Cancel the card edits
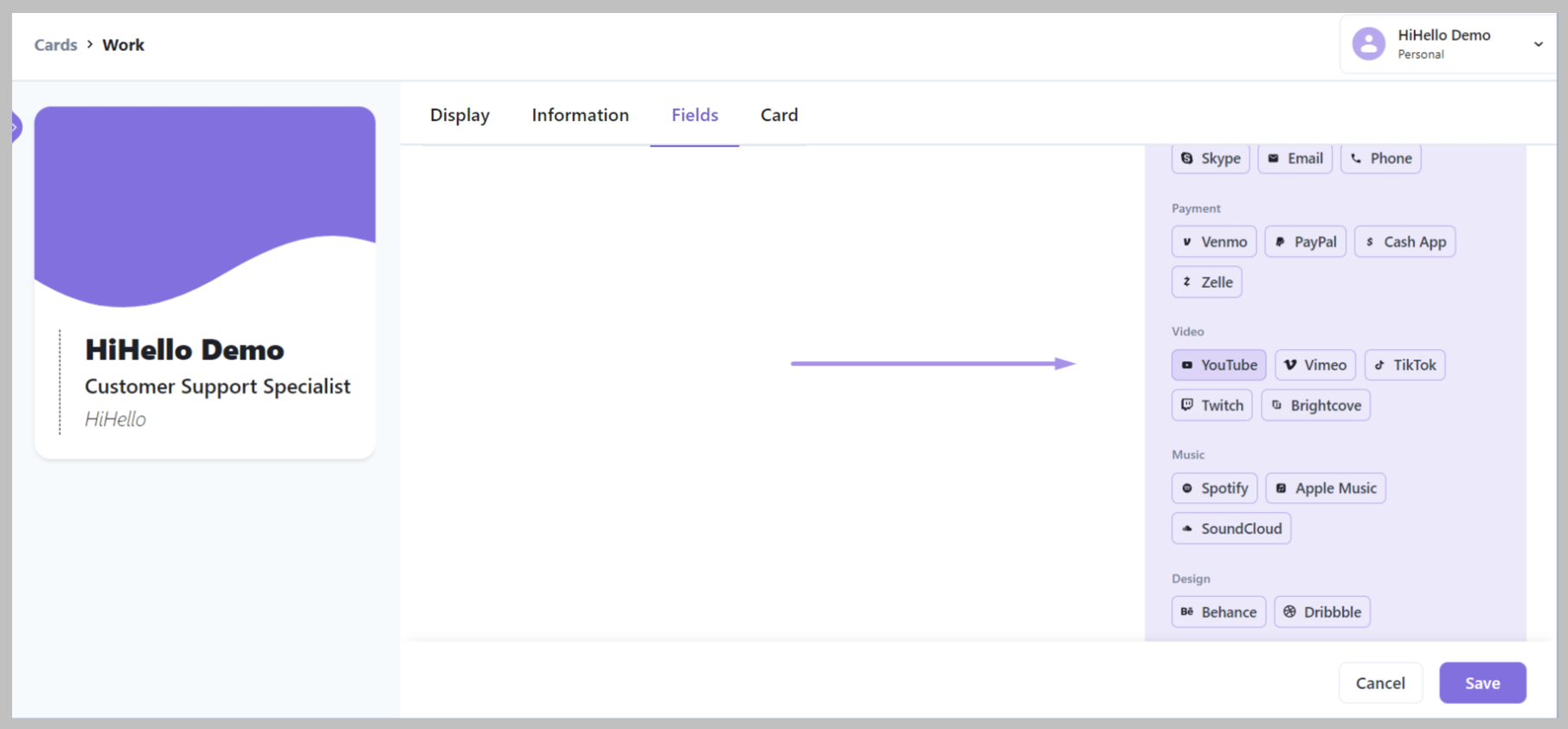Screen dimensions: 1568x729 (x=1380, y=683)
